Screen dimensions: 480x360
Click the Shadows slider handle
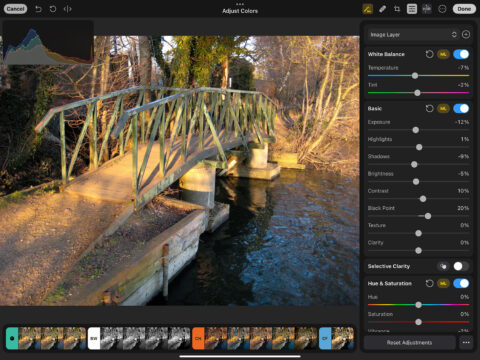[414, 164]
